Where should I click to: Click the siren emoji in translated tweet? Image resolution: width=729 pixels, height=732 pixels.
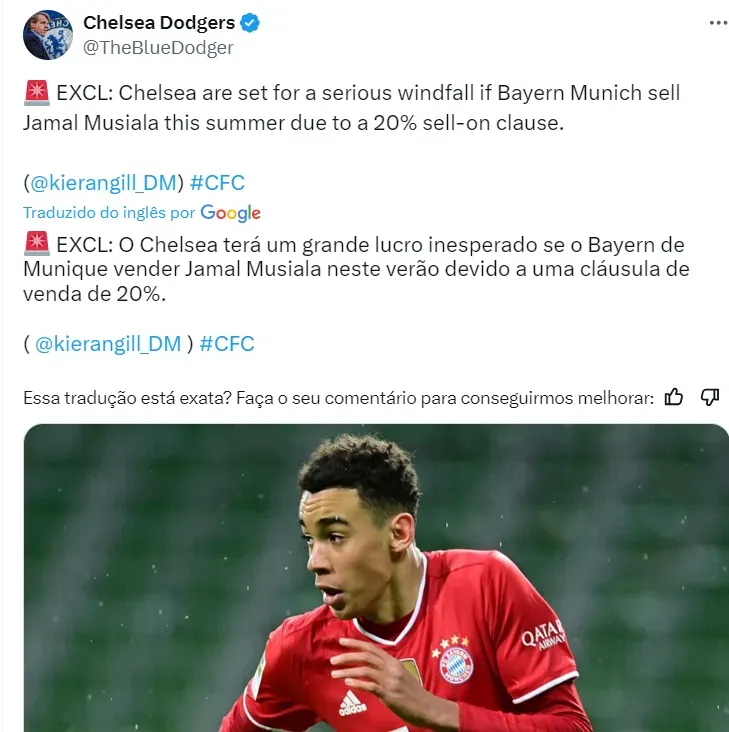(37, 244)
